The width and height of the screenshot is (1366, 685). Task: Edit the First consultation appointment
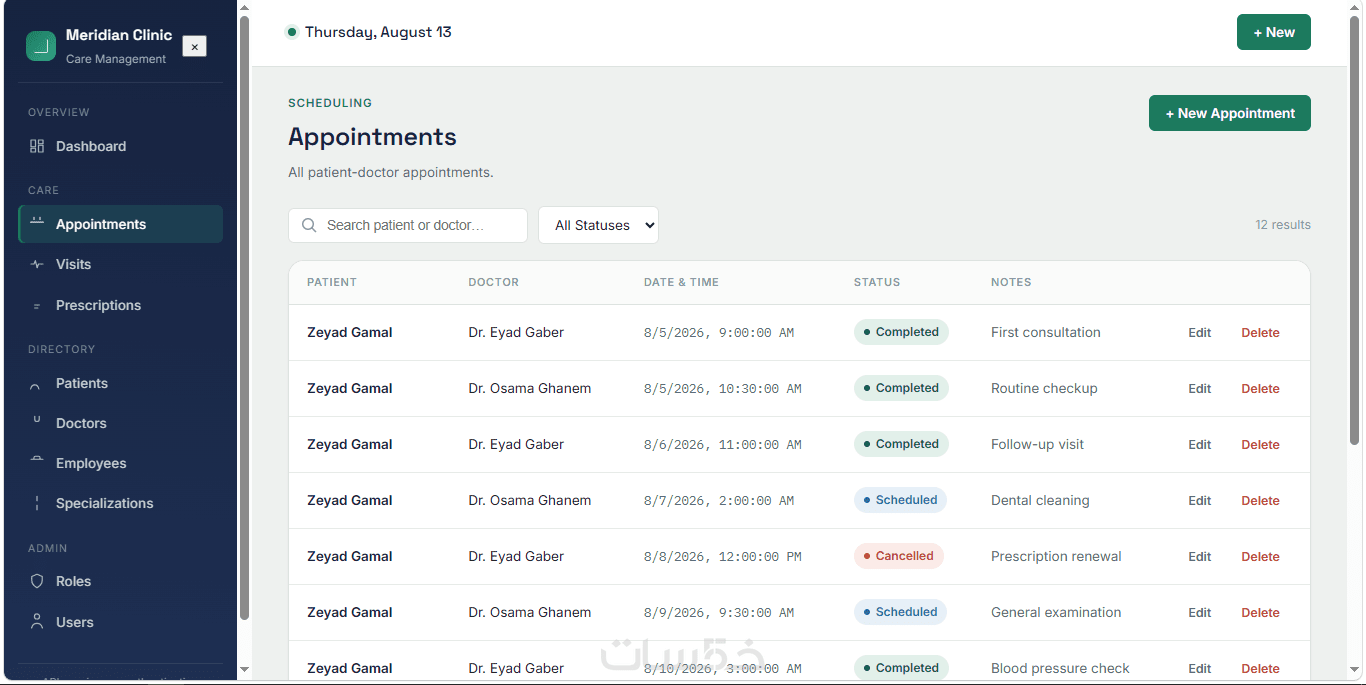click(1199, 333)
